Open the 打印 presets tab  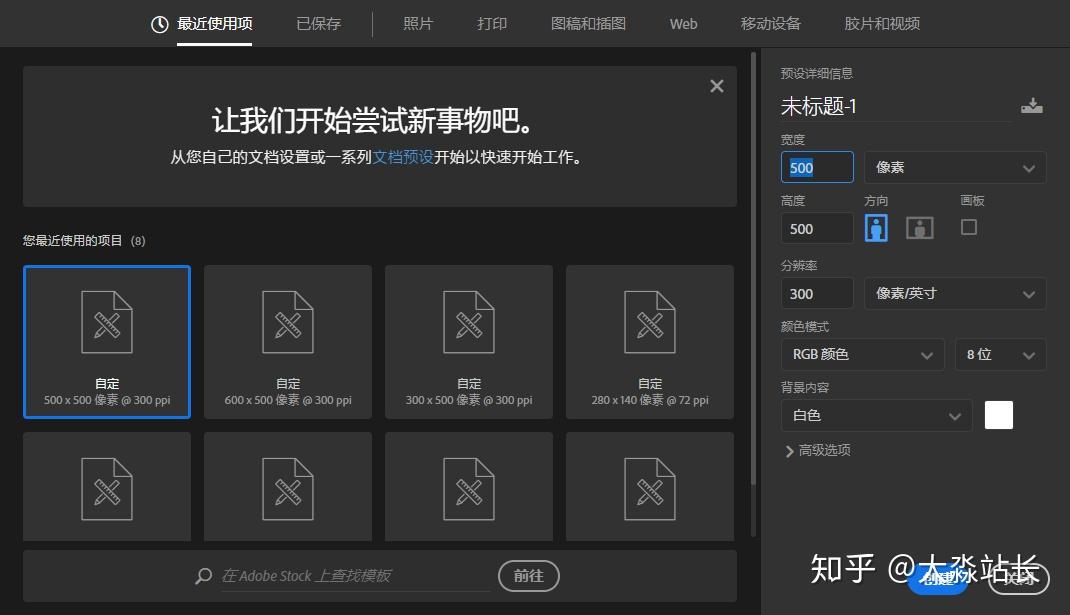point(492,24)
